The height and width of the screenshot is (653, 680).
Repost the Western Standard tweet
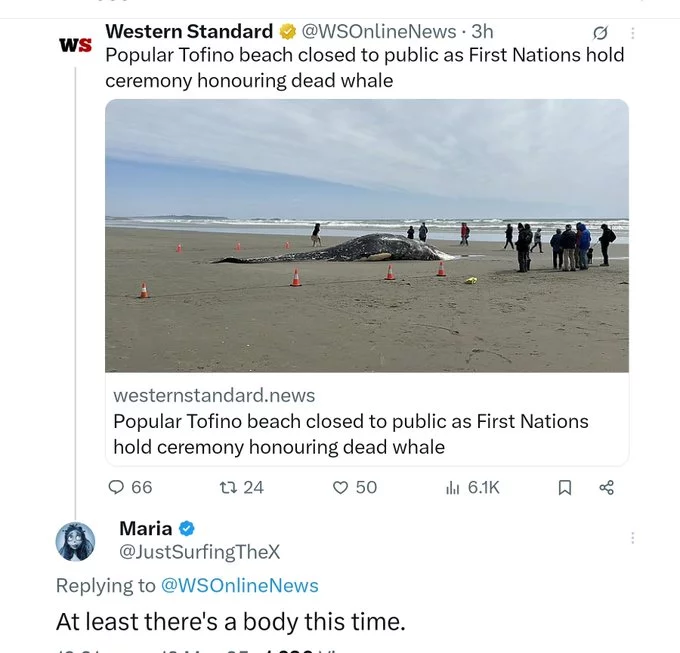(228, 488)
